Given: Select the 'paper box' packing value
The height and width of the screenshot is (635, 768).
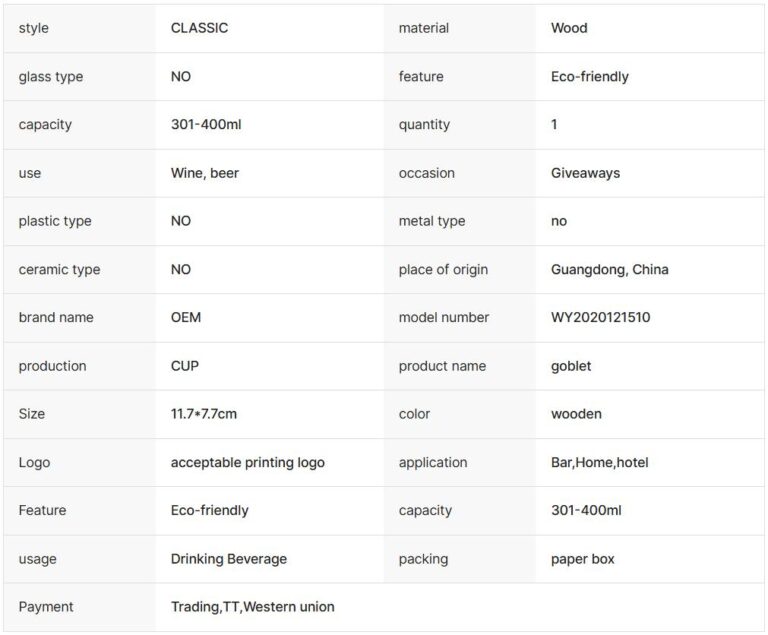Looking at the screenshot, I should point(582,559).
